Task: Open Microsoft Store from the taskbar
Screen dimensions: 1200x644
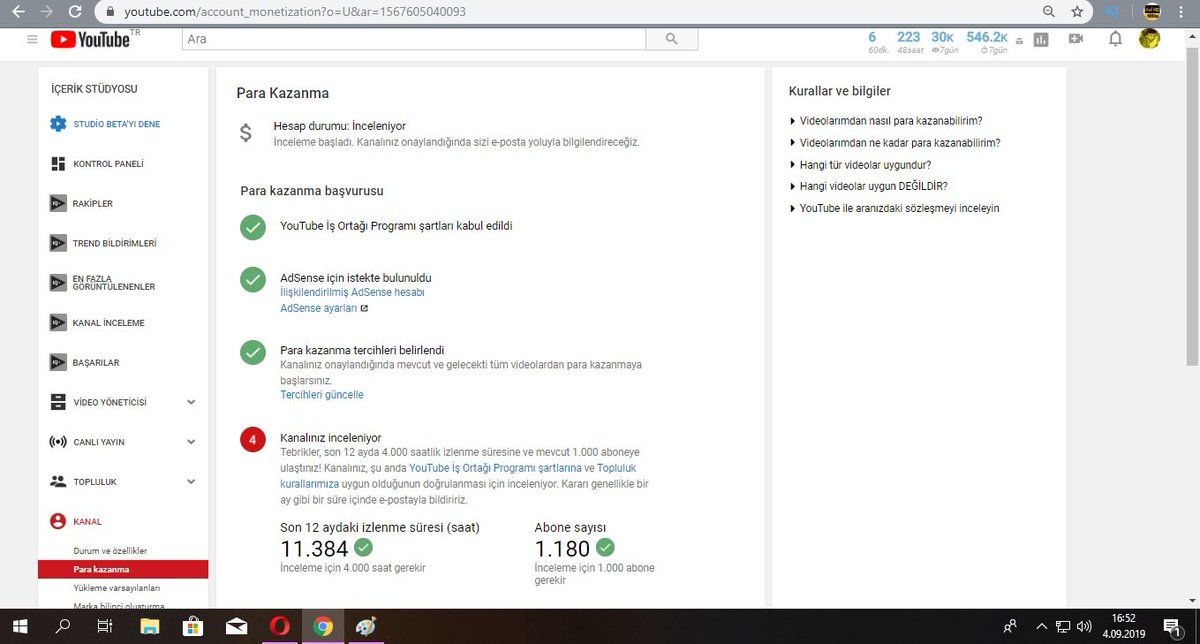Action: pyautogui.click(x=193, y=626)
